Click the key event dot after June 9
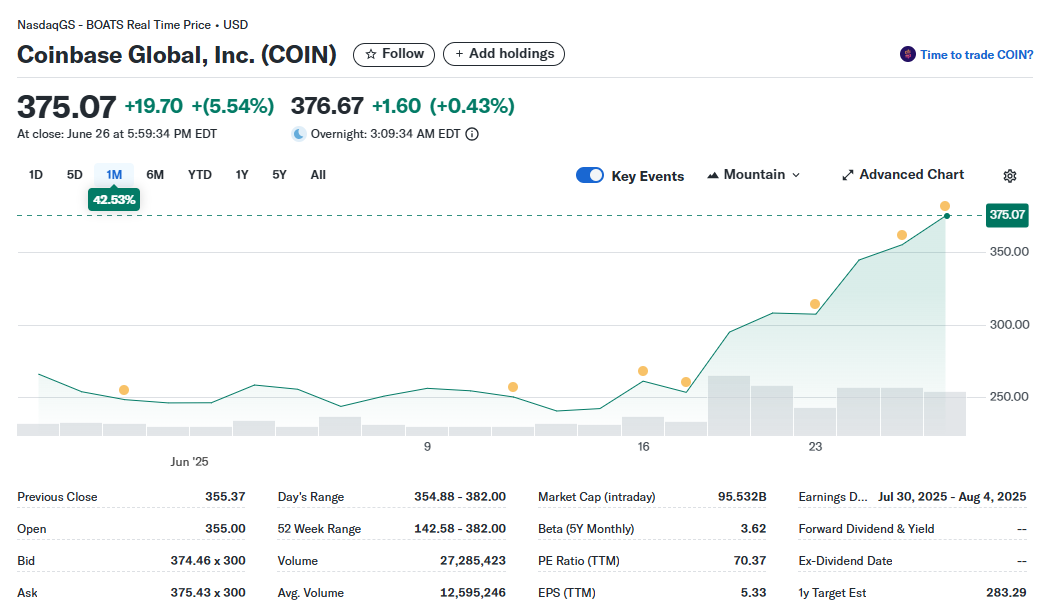The height and width of the screenshot is (614, 1056). [x=513, y=387]
